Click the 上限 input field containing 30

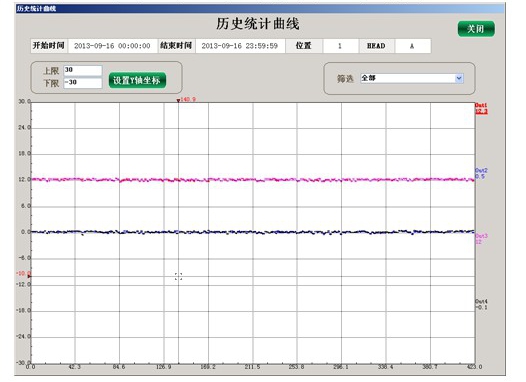(83, 70)
